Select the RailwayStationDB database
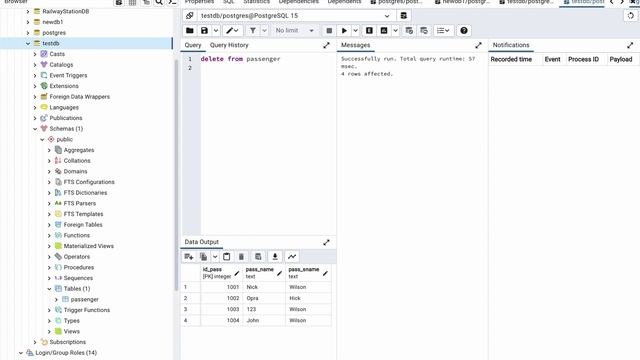This screenshot has width=640, height=360. click(x=66, y=11)
